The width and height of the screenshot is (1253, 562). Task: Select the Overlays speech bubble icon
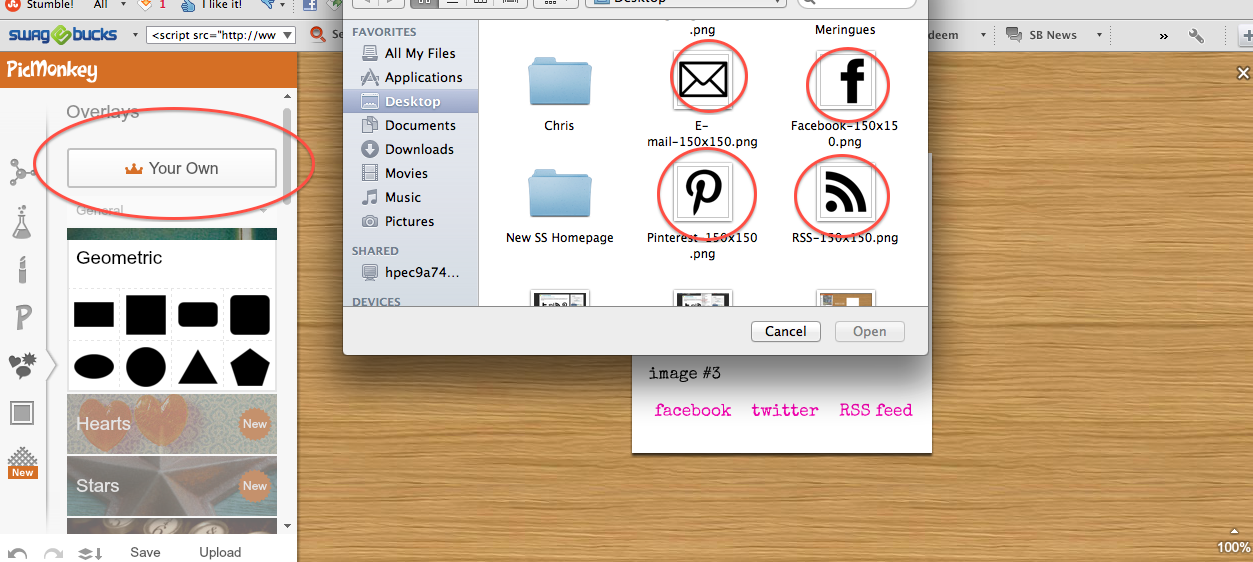[22, 366]
